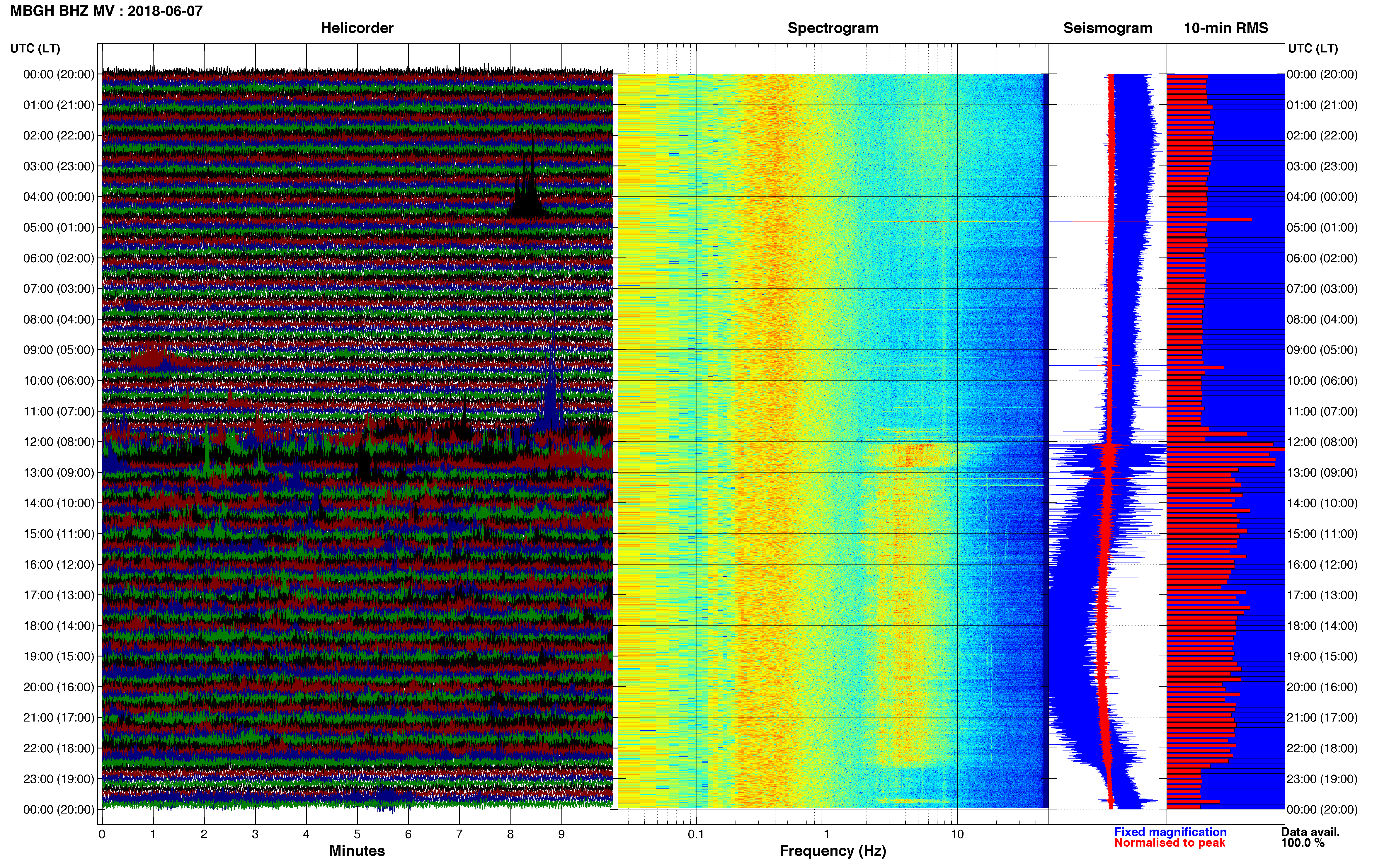Click left time label '14:00 (10:00)'

click(59, 504)
